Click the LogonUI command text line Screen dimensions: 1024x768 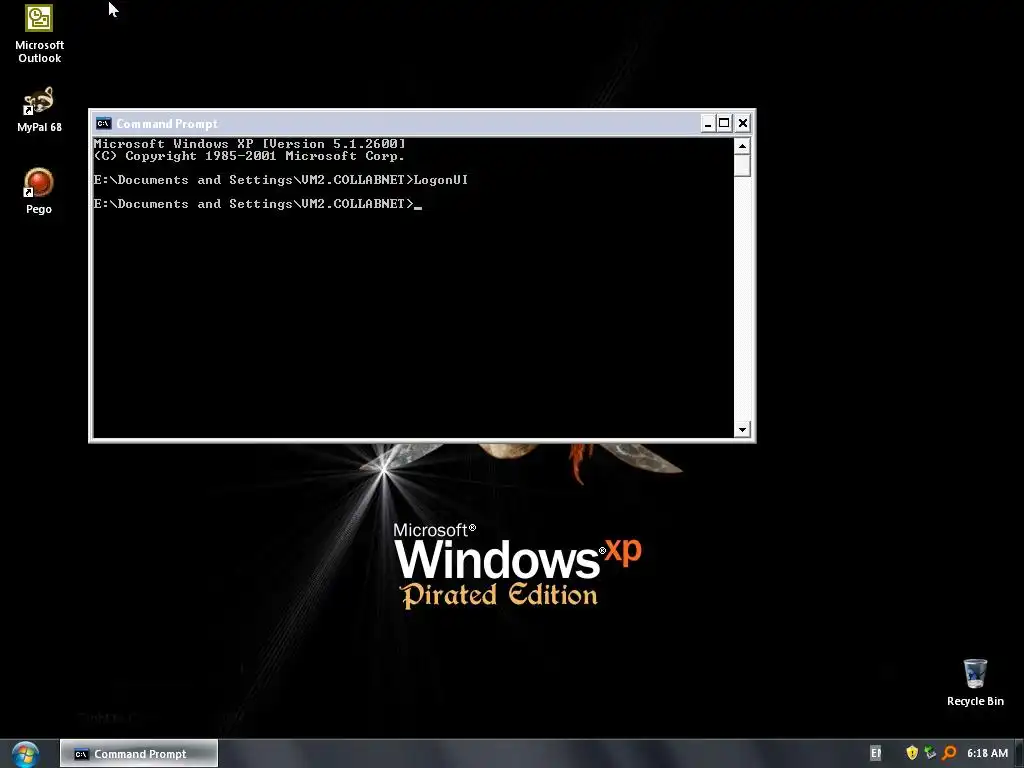coord(281,180)
